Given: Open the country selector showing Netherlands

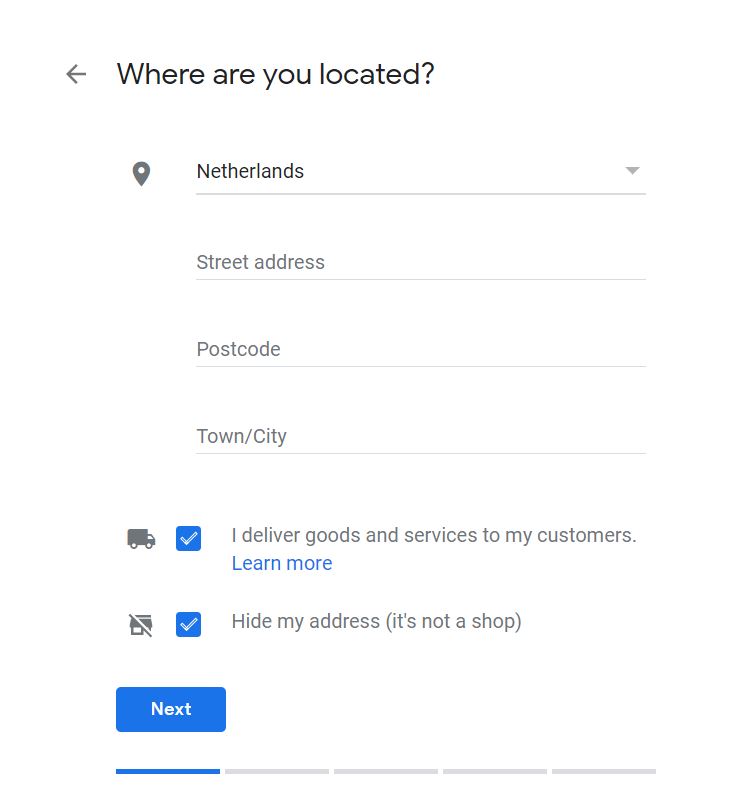Looking at the screenshot, I should 400,172.
